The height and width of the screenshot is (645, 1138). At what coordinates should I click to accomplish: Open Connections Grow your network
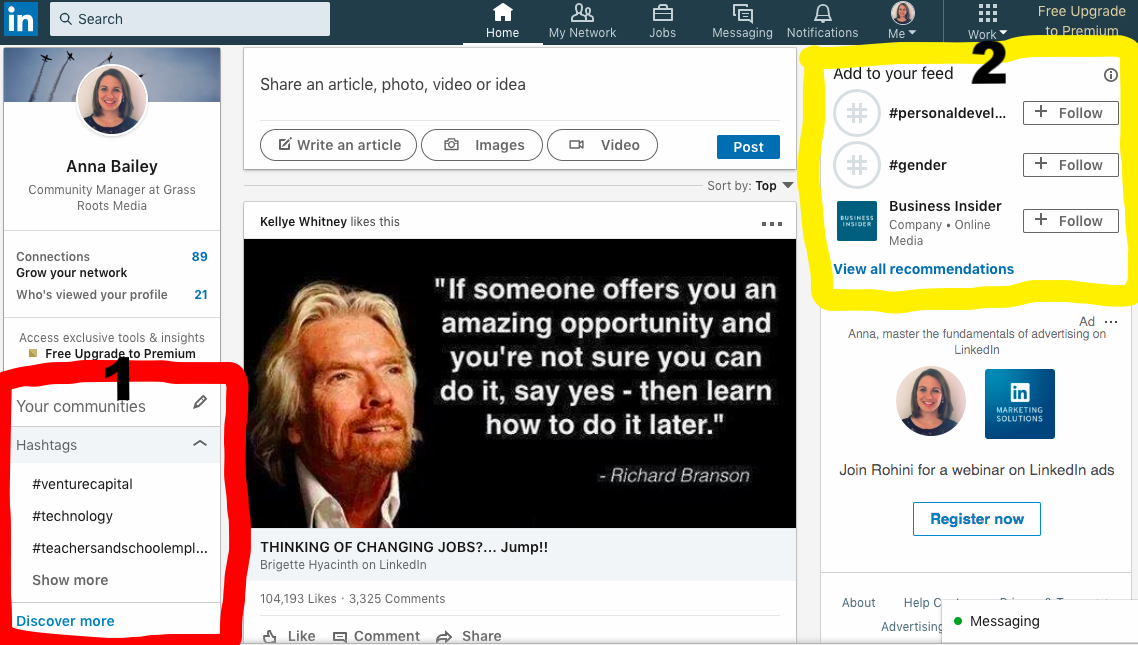(x=112, y=264)
